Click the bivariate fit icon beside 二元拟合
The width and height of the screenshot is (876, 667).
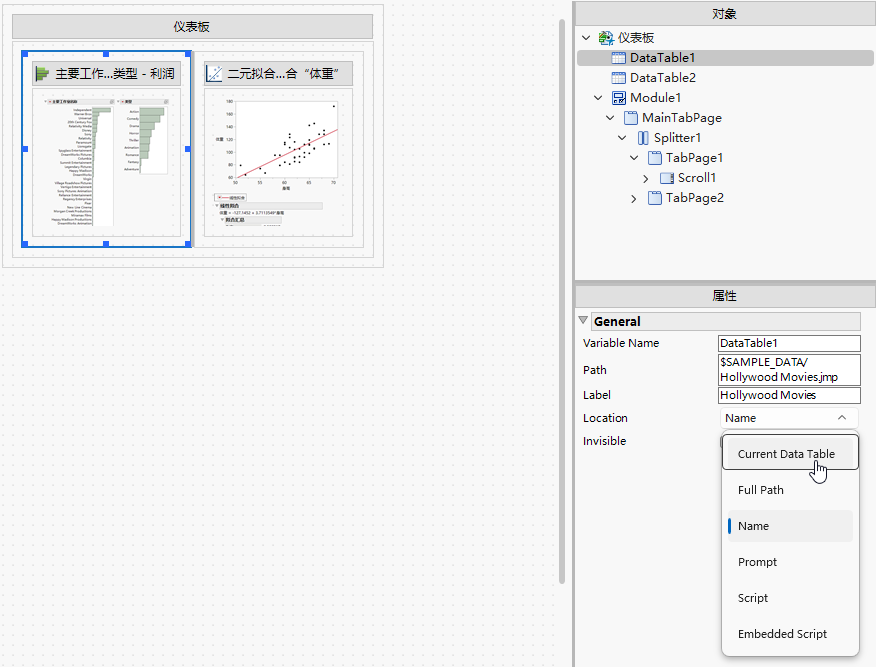pos(214,74)
